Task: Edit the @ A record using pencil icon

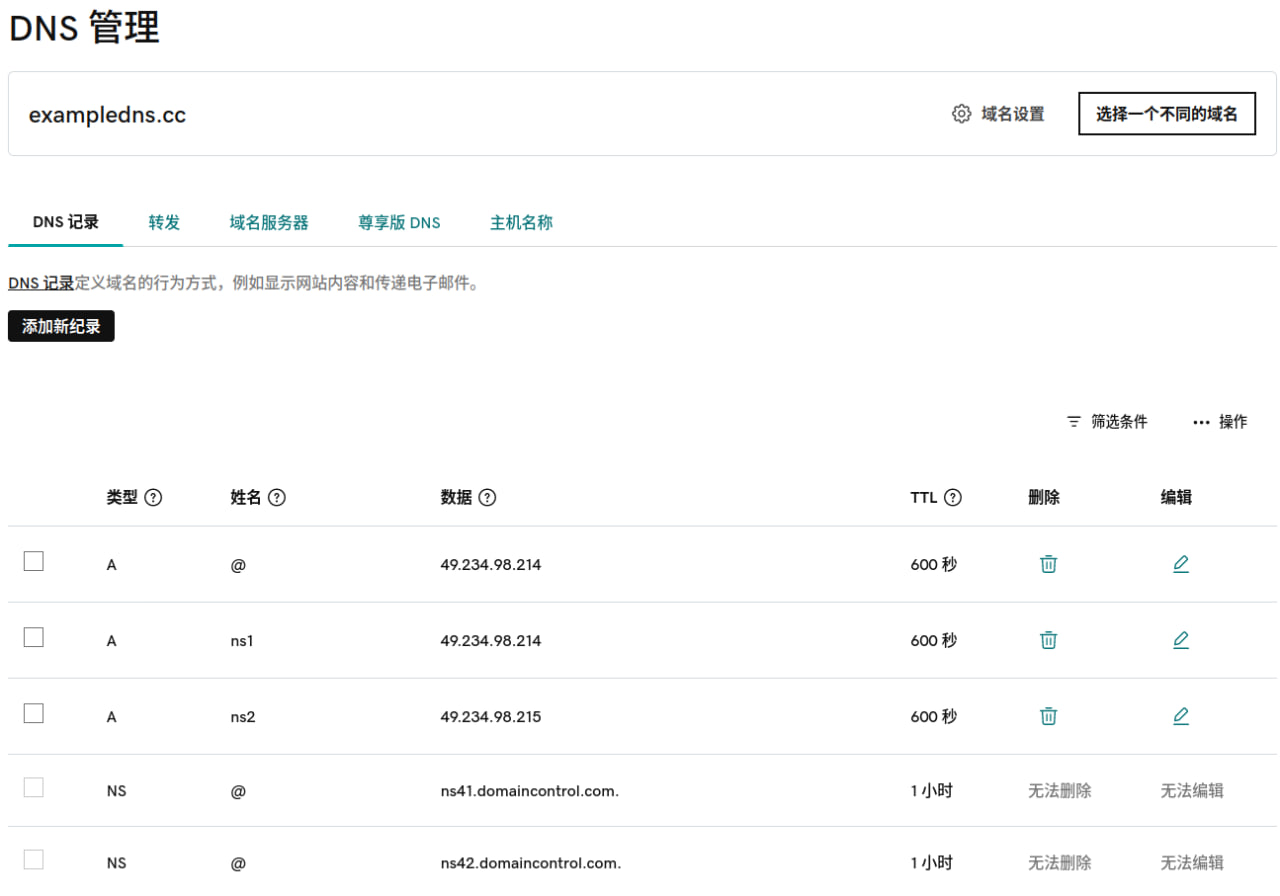Action: (x=1181, y=563)
